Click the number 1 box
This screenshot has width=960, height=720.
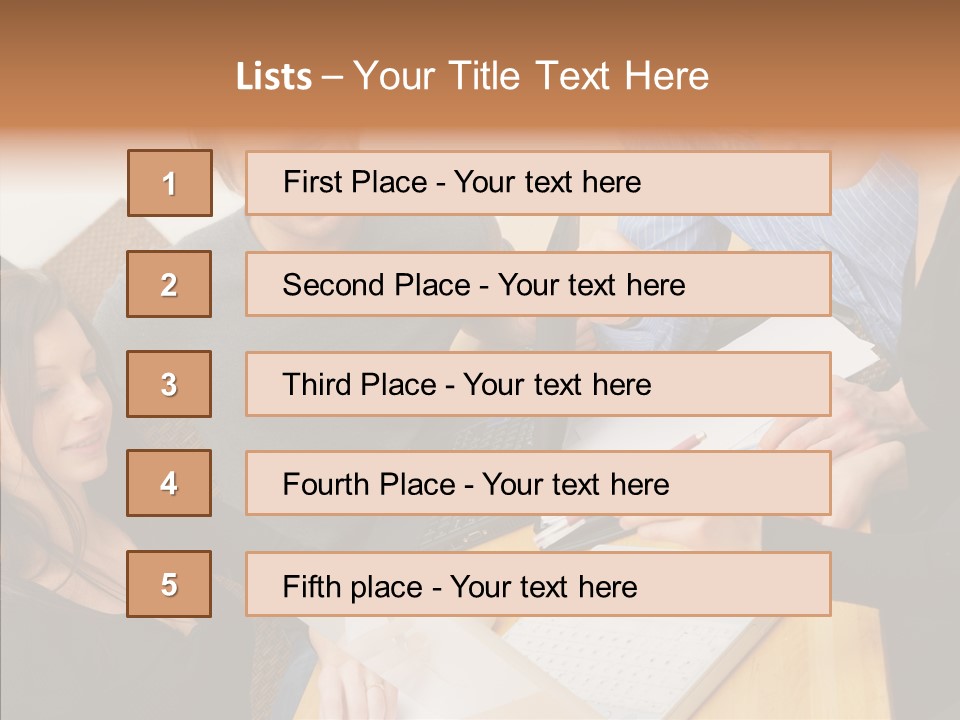coord(170,183)
